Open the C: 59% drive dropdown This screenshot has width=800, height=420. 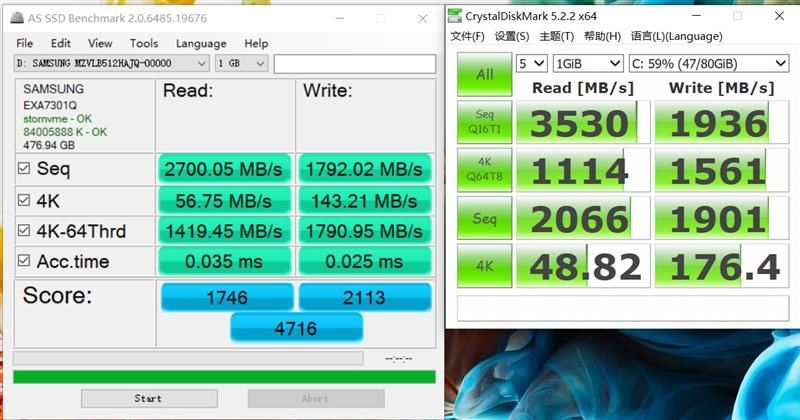click(709, 64)
